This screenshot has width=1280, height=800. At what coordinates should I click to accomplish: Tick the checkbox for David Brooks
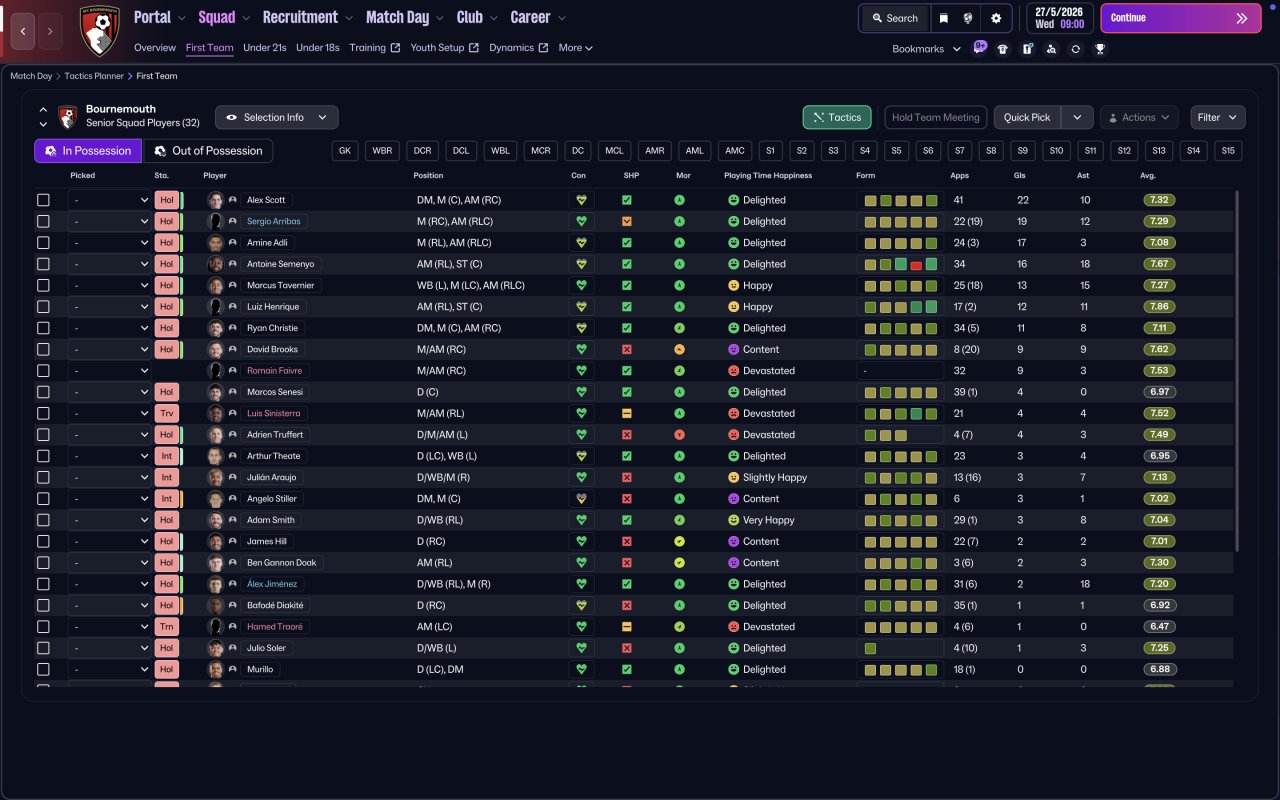point(43,350)
